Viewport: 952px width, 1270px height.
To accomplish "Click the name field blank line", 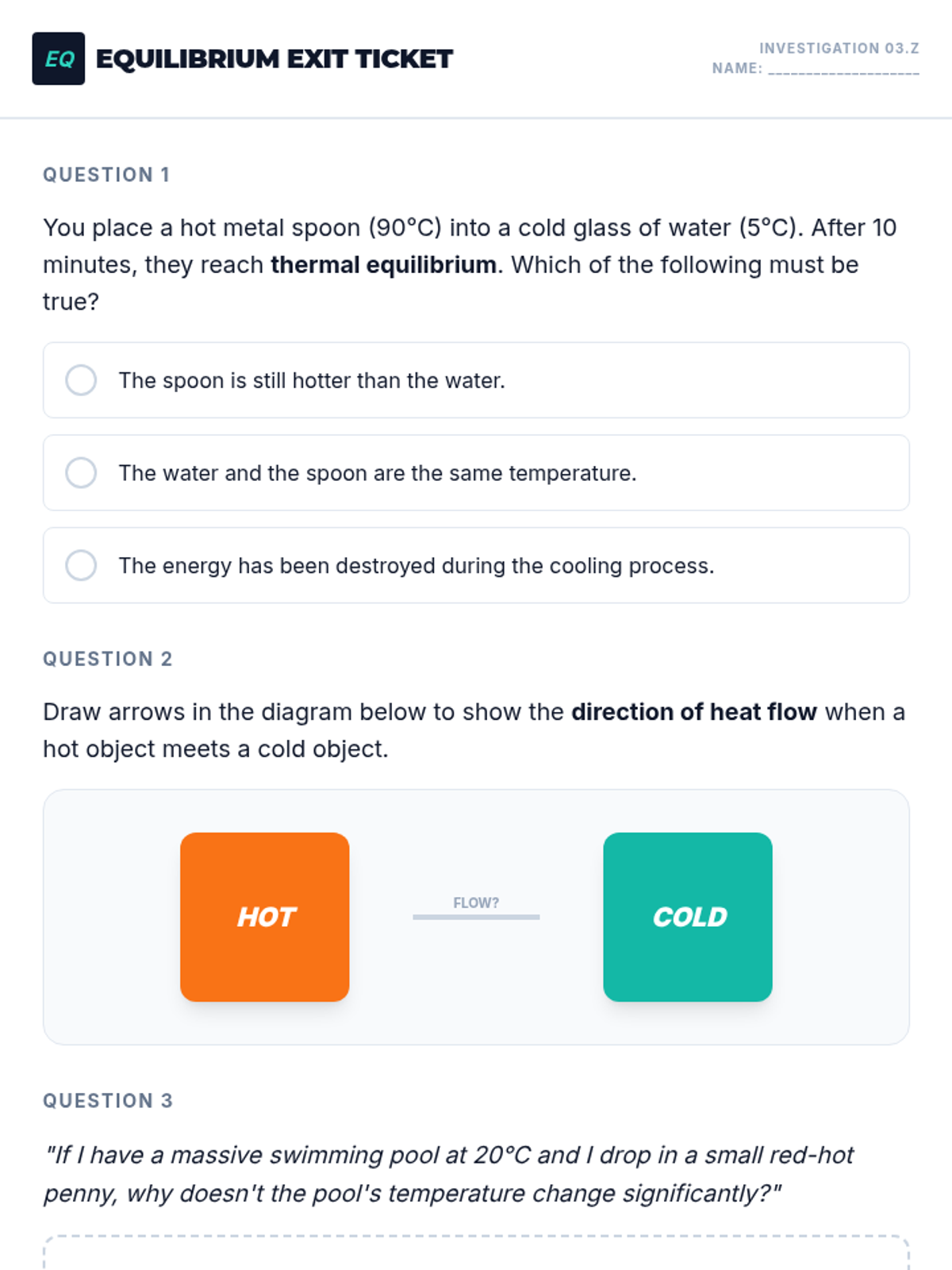I will coord(843,70).
